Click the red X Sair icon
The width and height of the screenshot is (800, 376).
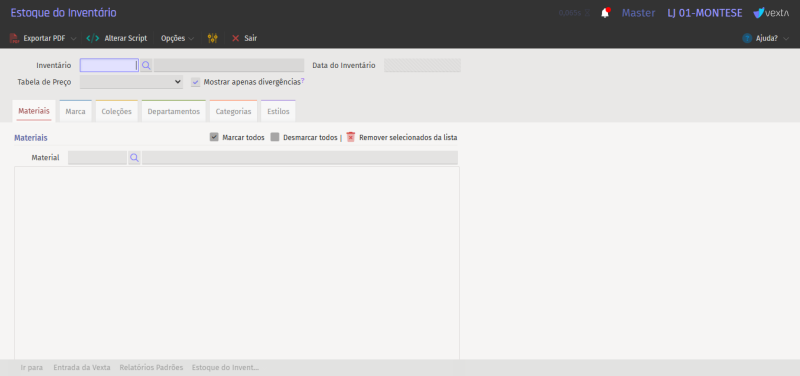point(235,38)
